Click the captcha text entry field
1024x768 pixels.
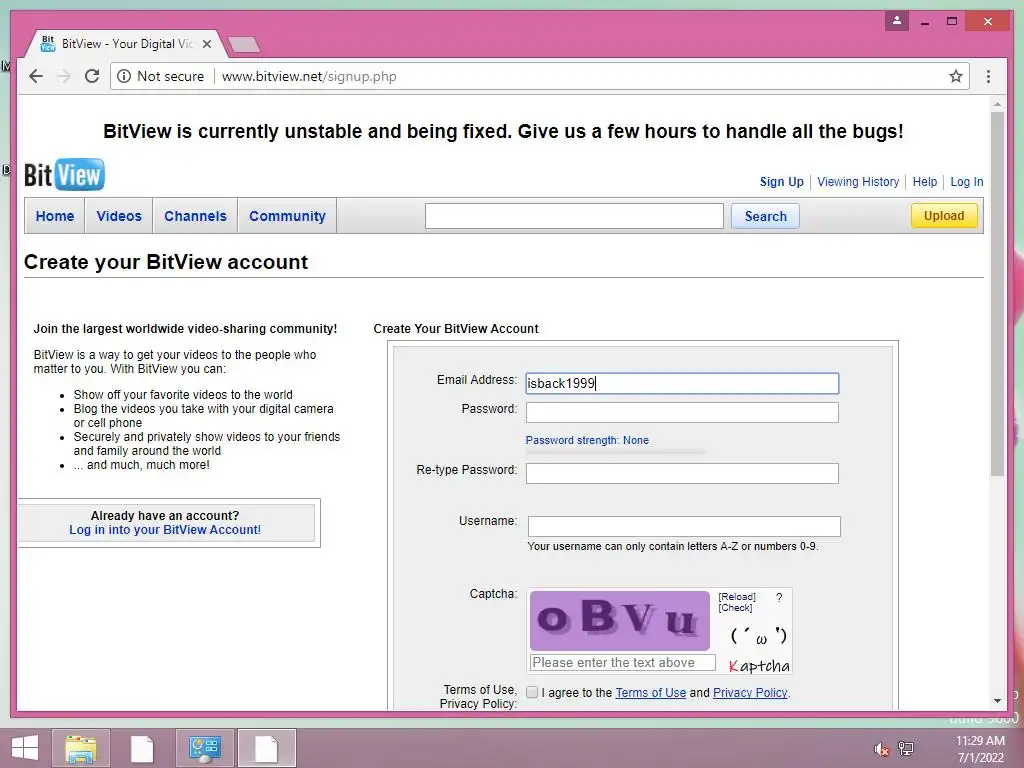623,662
